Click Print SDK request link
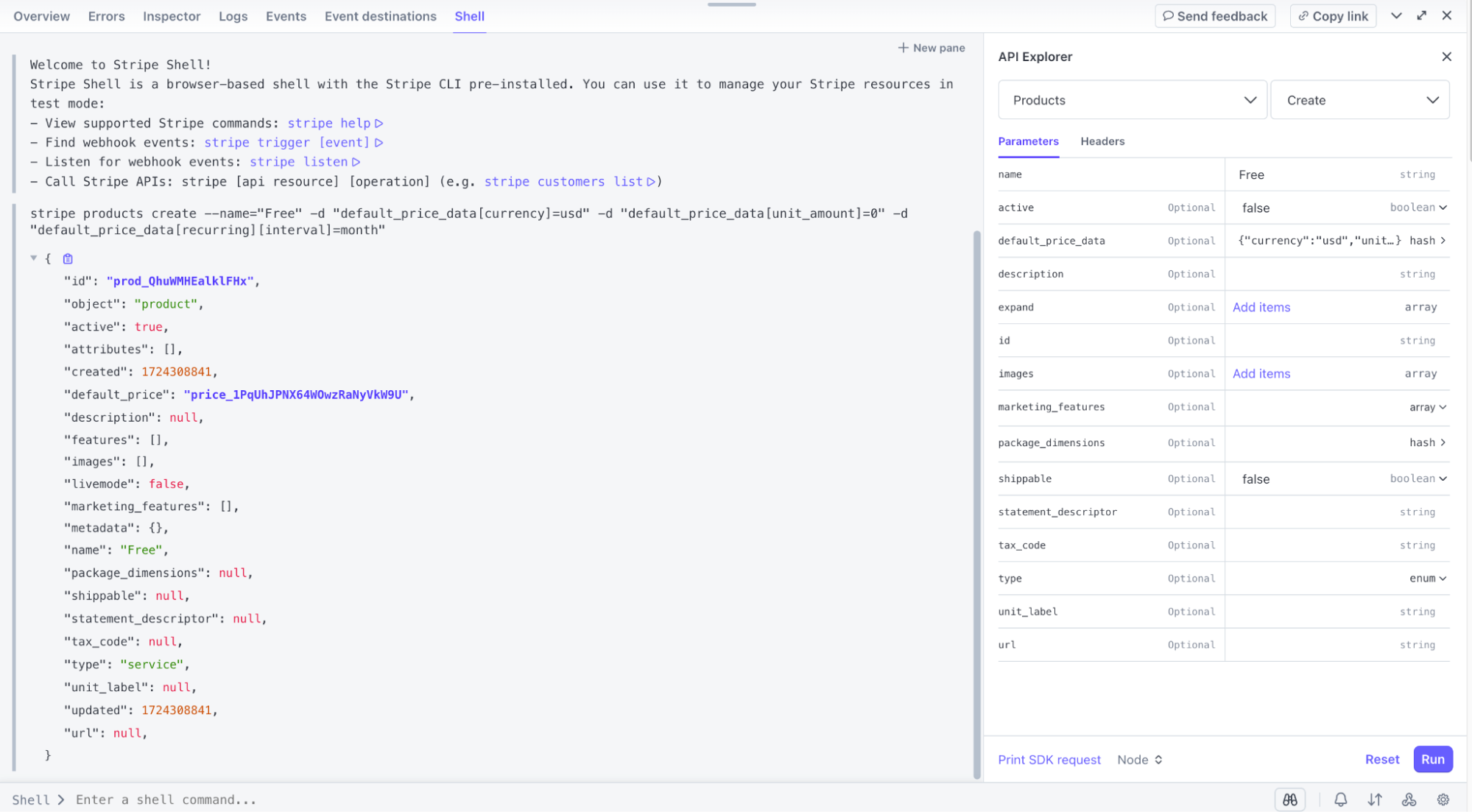The width and height of the screenshot is (1472, 812). (x=1049, y=760)
